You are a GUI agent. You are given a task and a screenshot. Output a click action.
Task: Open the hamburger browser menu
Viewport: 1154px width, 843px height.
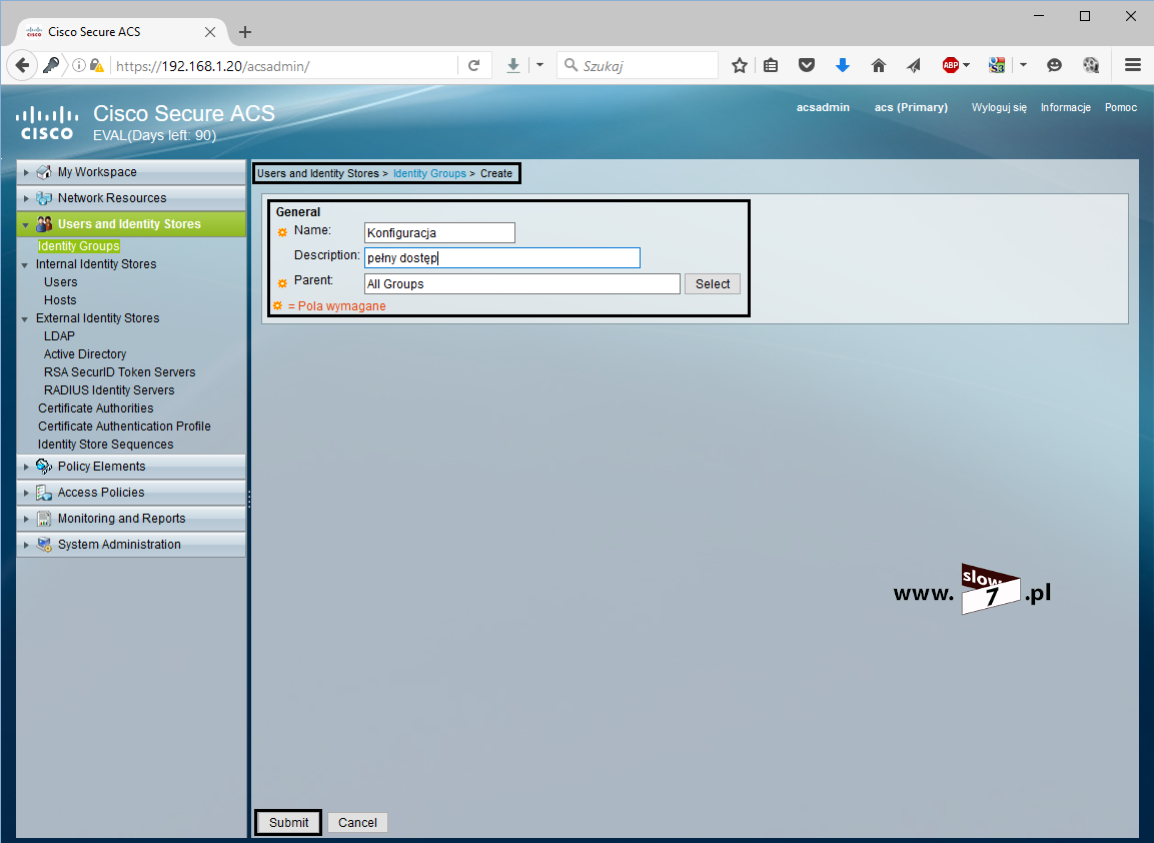click(x=1133, y=66)
